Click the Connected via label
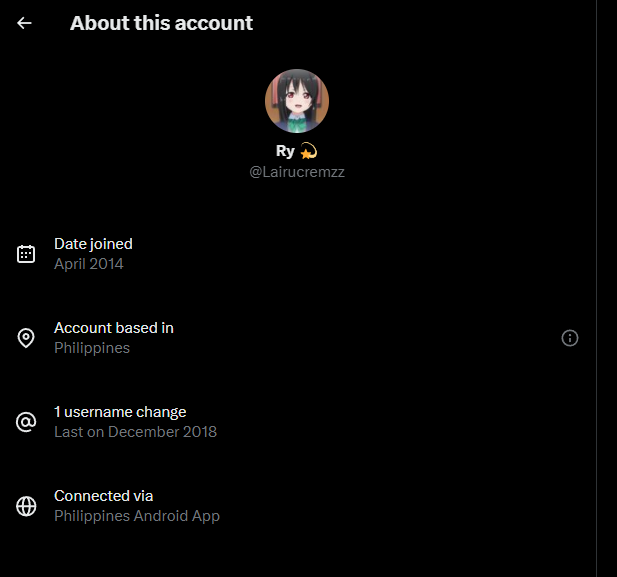The width and height of the screenshot is (617, 577). pyautogui.click(x=103, y=496)
